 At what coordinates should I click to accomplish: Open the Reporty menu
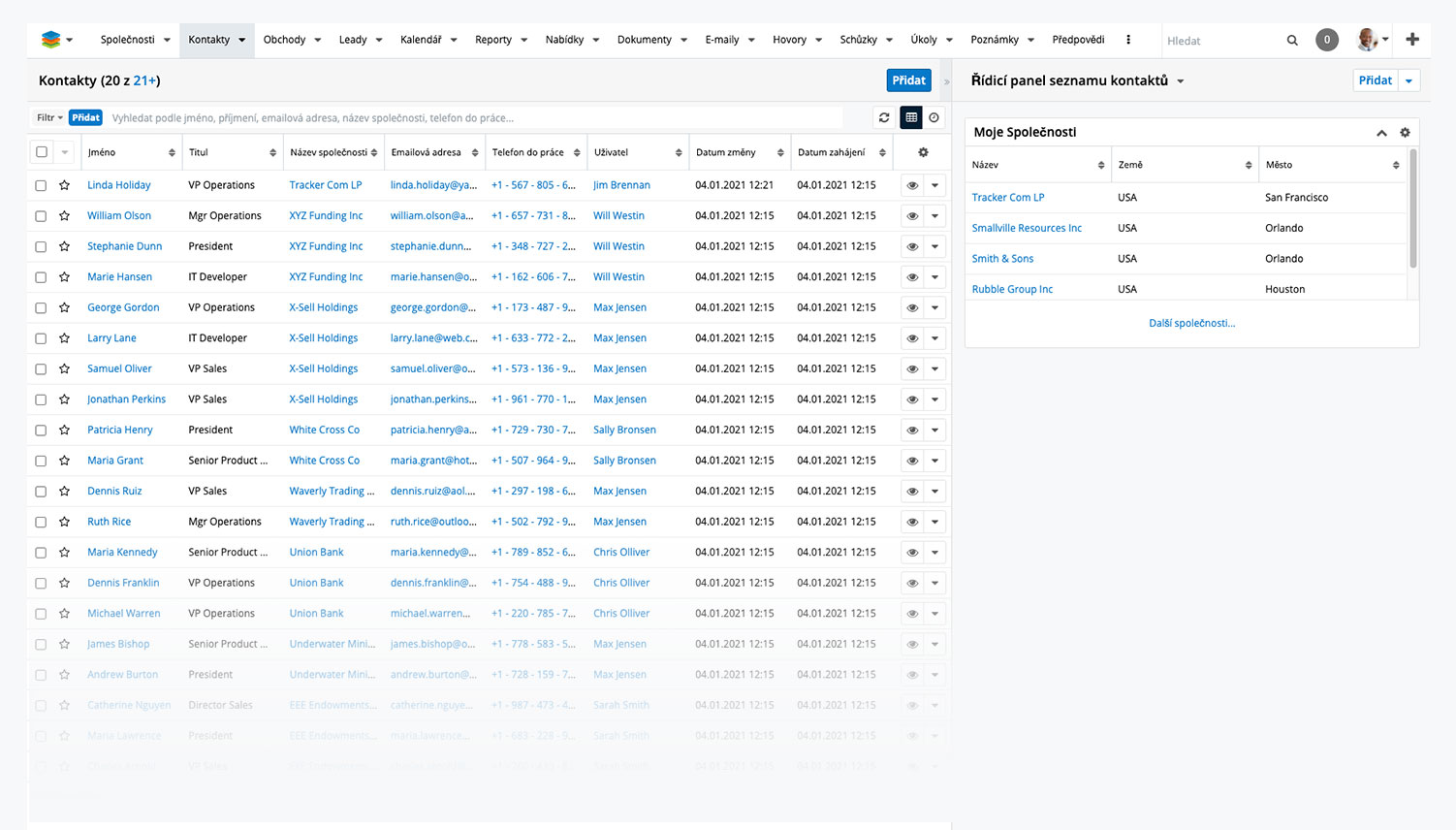(x=500, y=40)
